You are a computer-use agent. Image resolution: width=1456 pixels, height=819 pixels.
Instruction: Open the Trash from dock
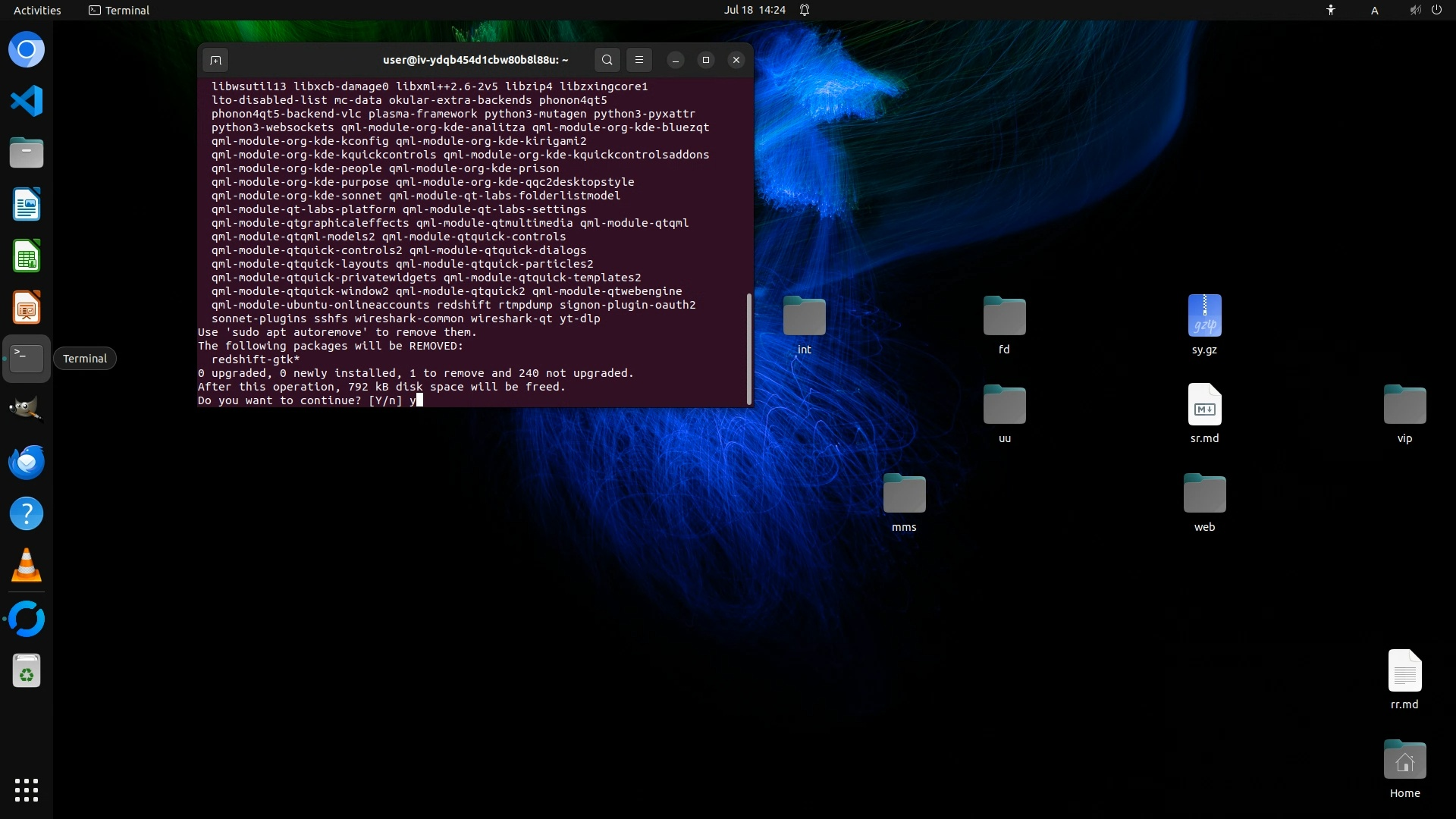(27, 671)
